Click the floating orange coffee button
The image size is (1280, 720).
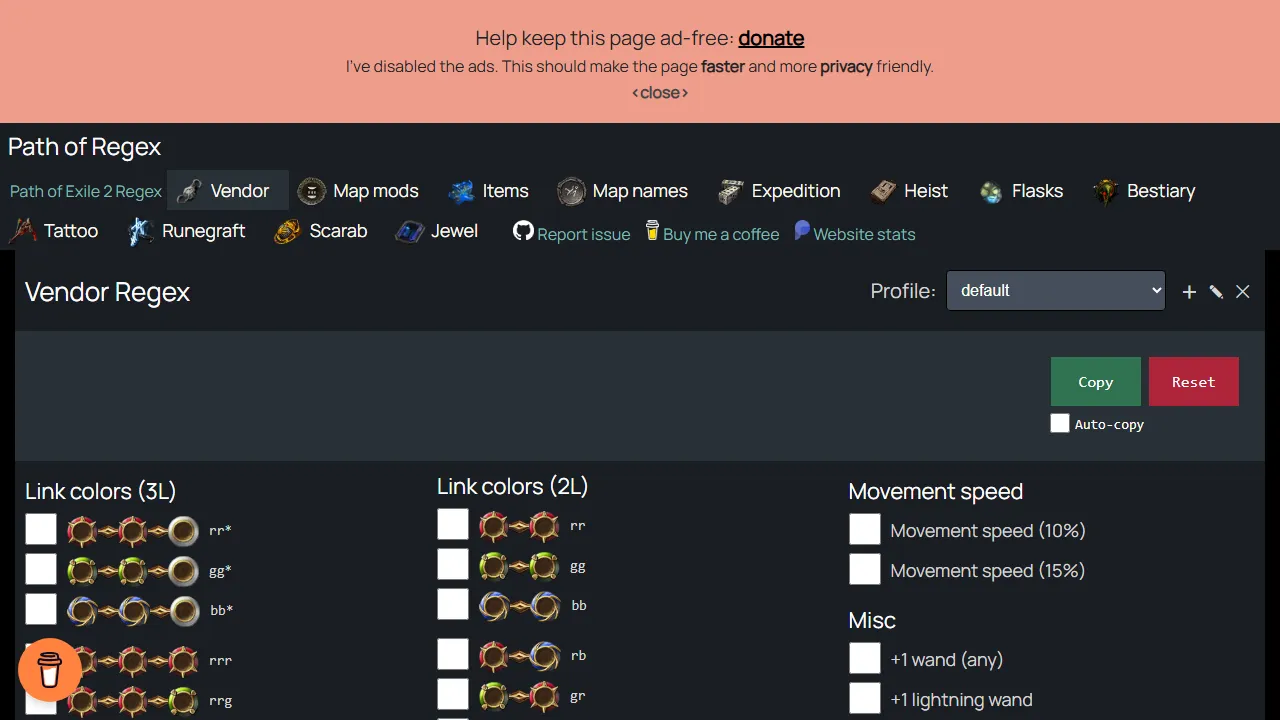50,670
